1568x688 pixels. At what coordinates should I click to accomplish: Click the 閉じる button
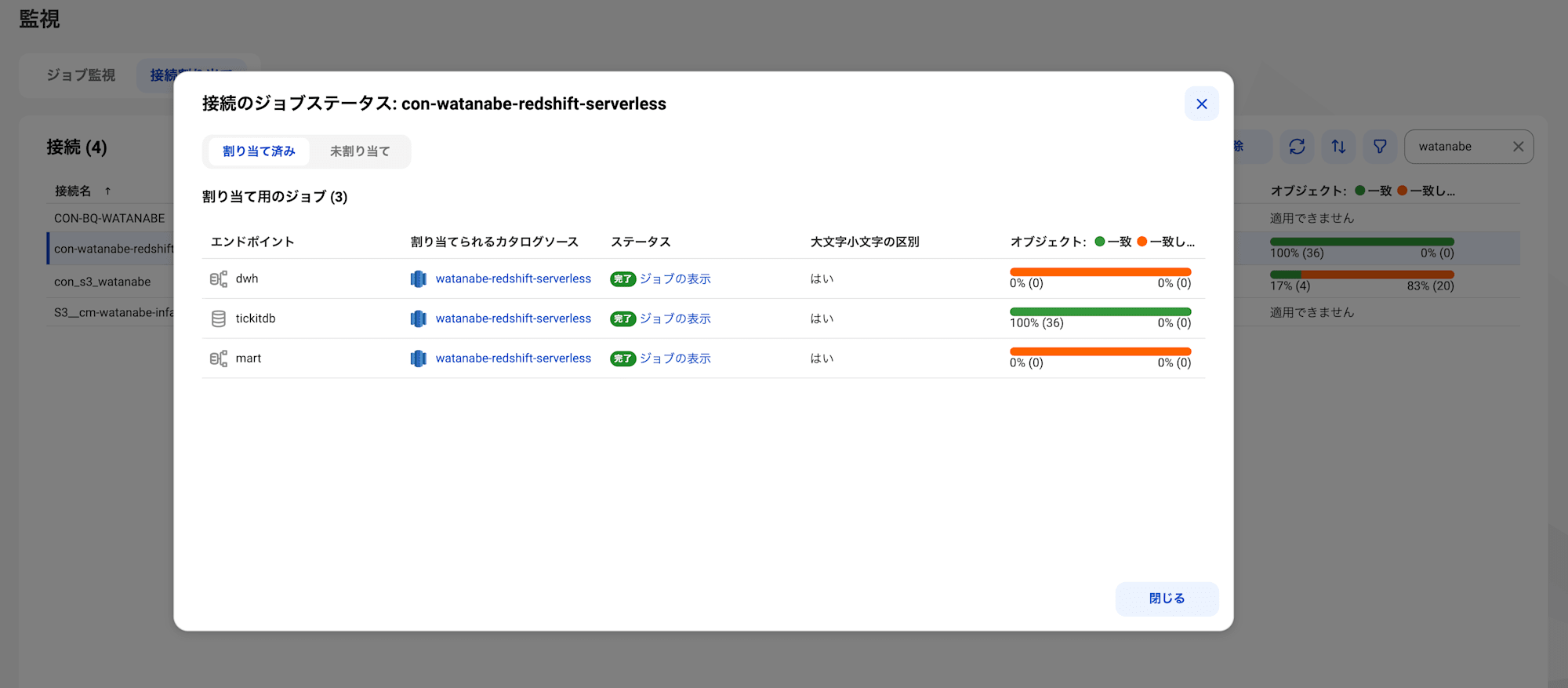[1167, 599]
